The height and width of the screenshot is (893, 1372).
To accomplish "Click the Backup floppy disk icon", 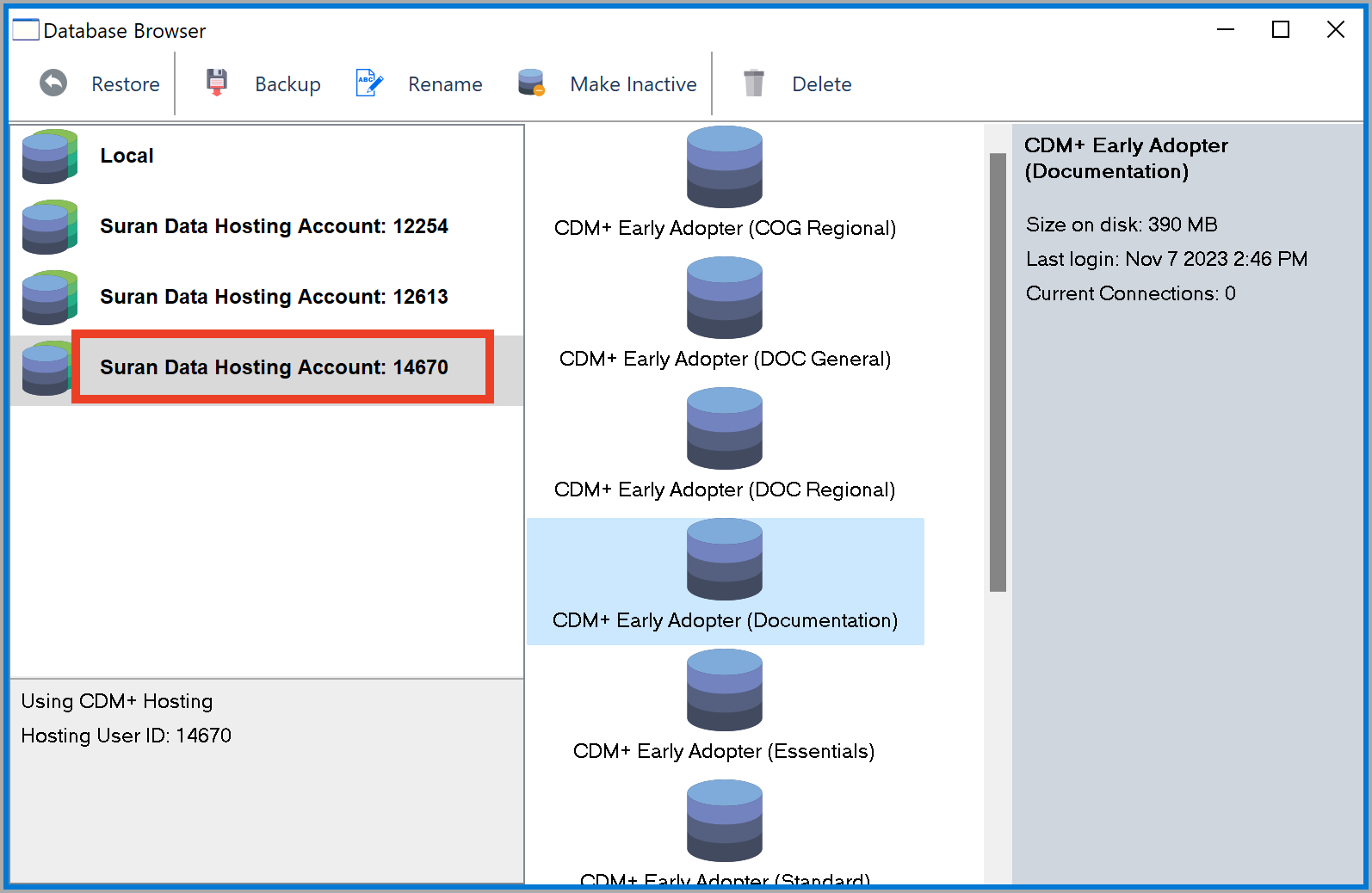I will 217,83.
